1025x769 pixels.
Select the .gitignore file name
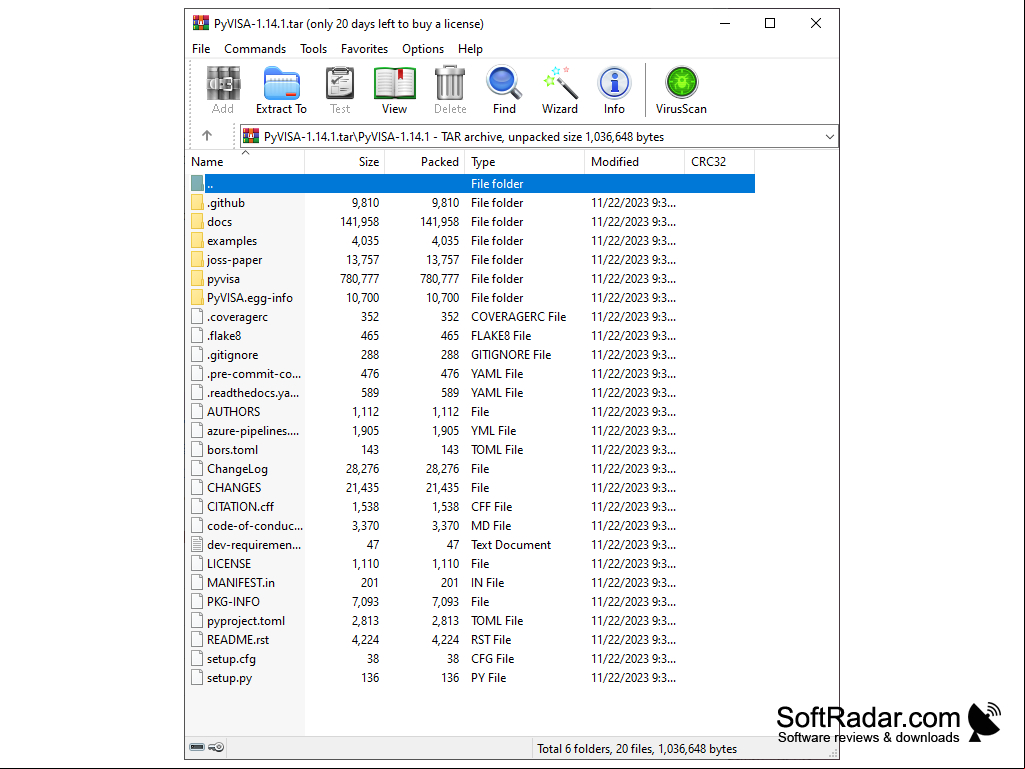tap(233, 354)
